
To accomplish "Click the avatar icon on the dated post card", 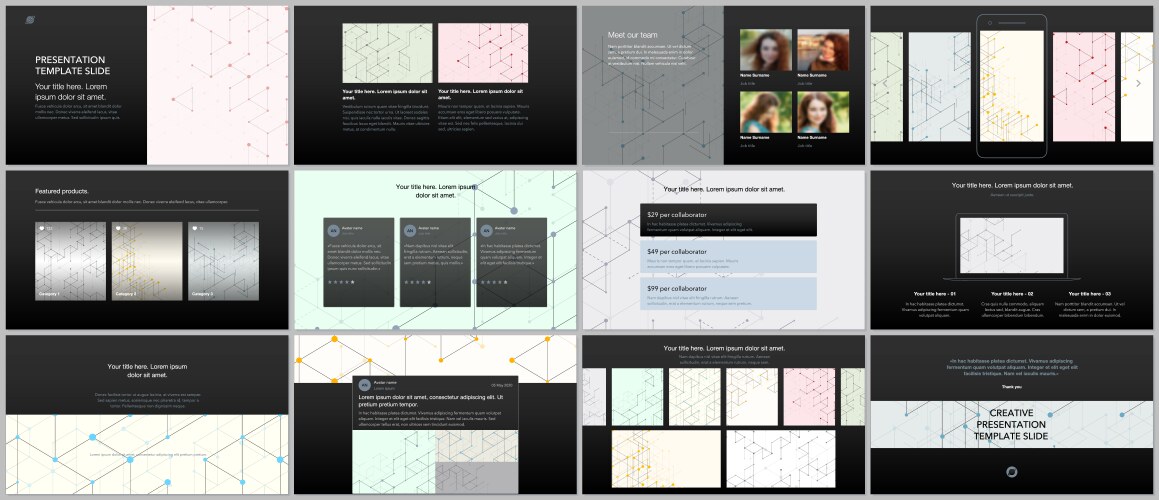I will click(x=364, y=385).
